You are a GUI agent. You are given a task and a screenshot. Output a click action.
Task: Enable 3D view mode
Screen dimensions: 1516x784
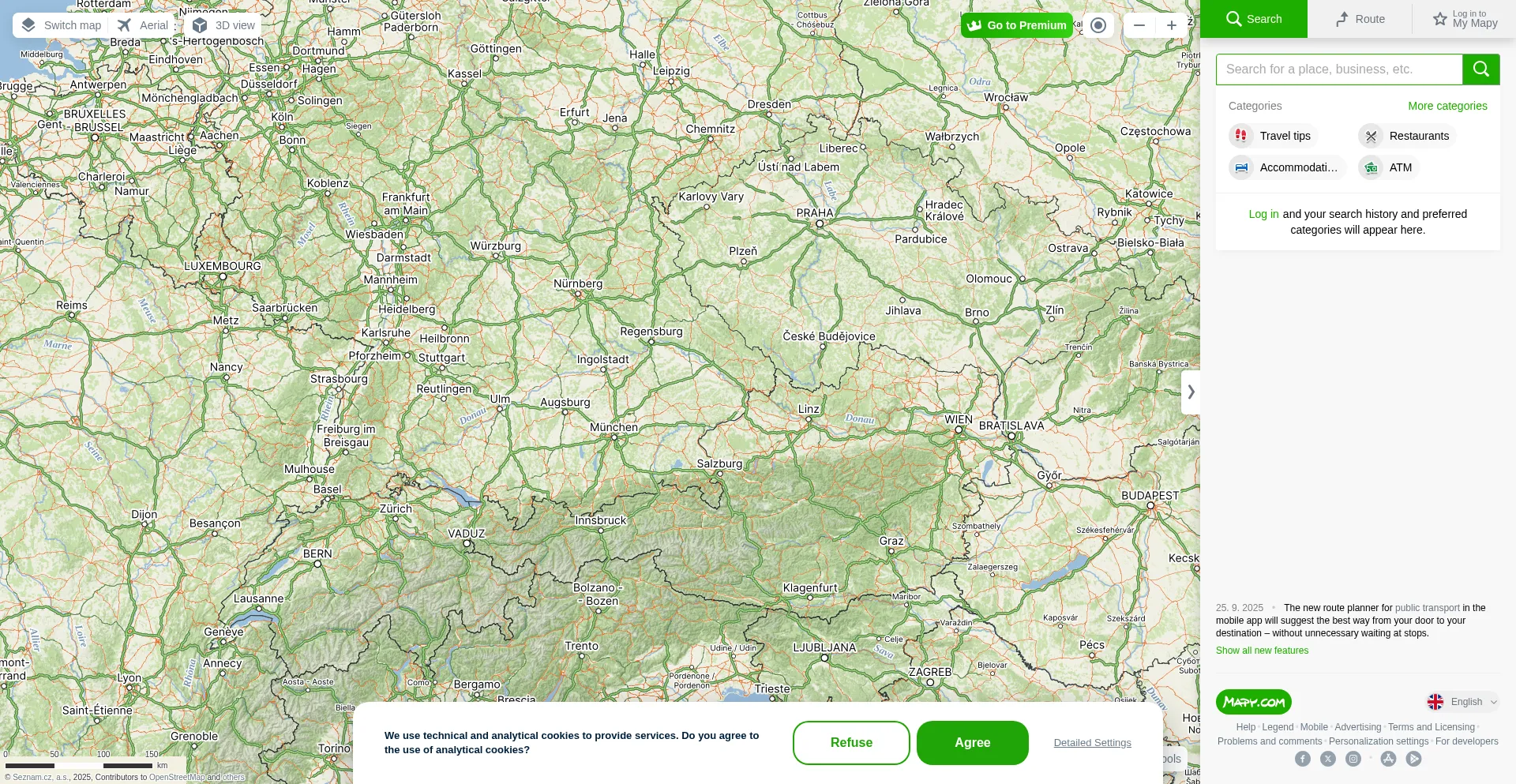[224, 25]
